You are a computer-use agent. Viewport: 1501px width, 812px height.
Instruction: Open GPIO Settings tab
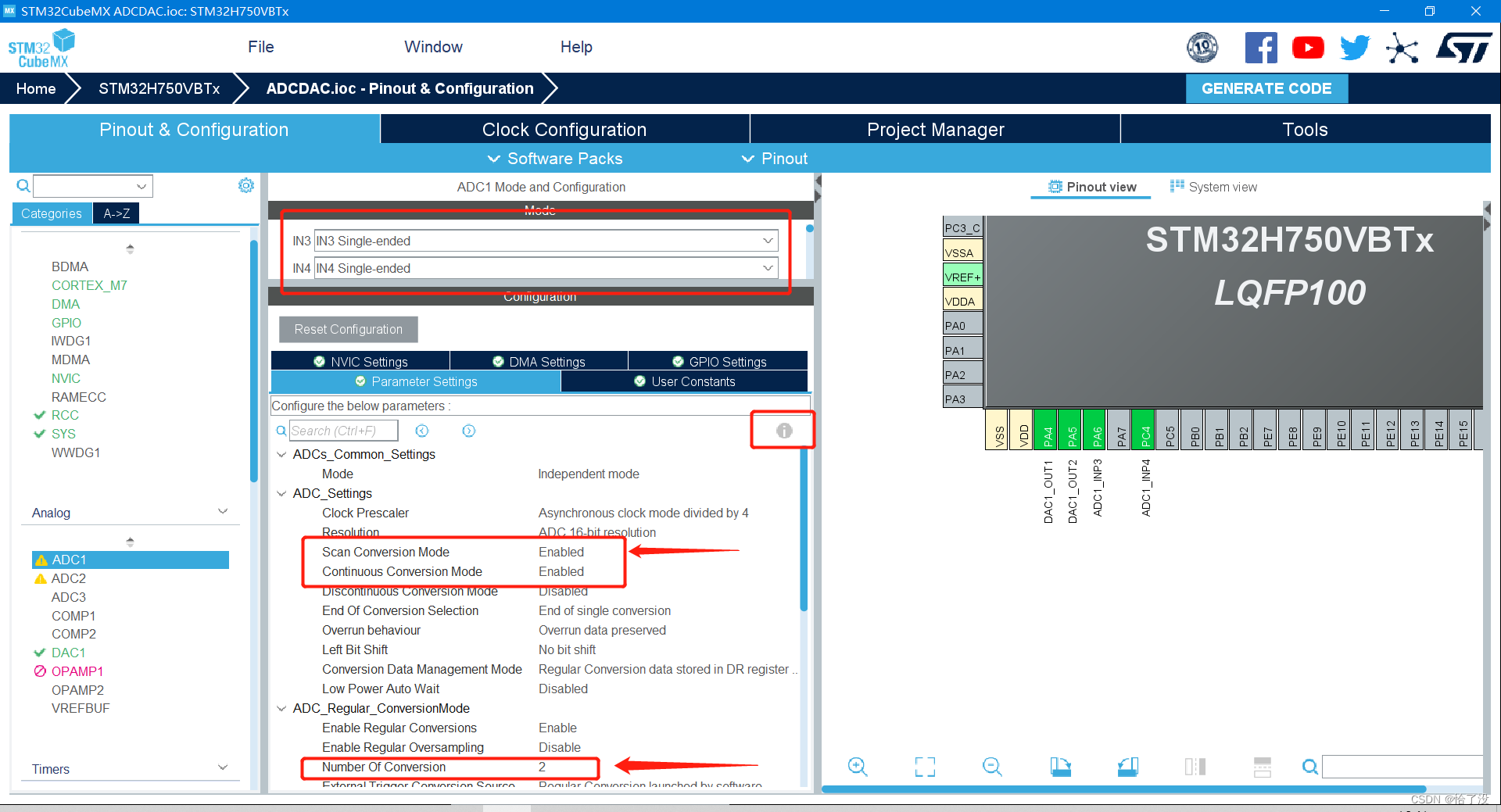(718, 361)
